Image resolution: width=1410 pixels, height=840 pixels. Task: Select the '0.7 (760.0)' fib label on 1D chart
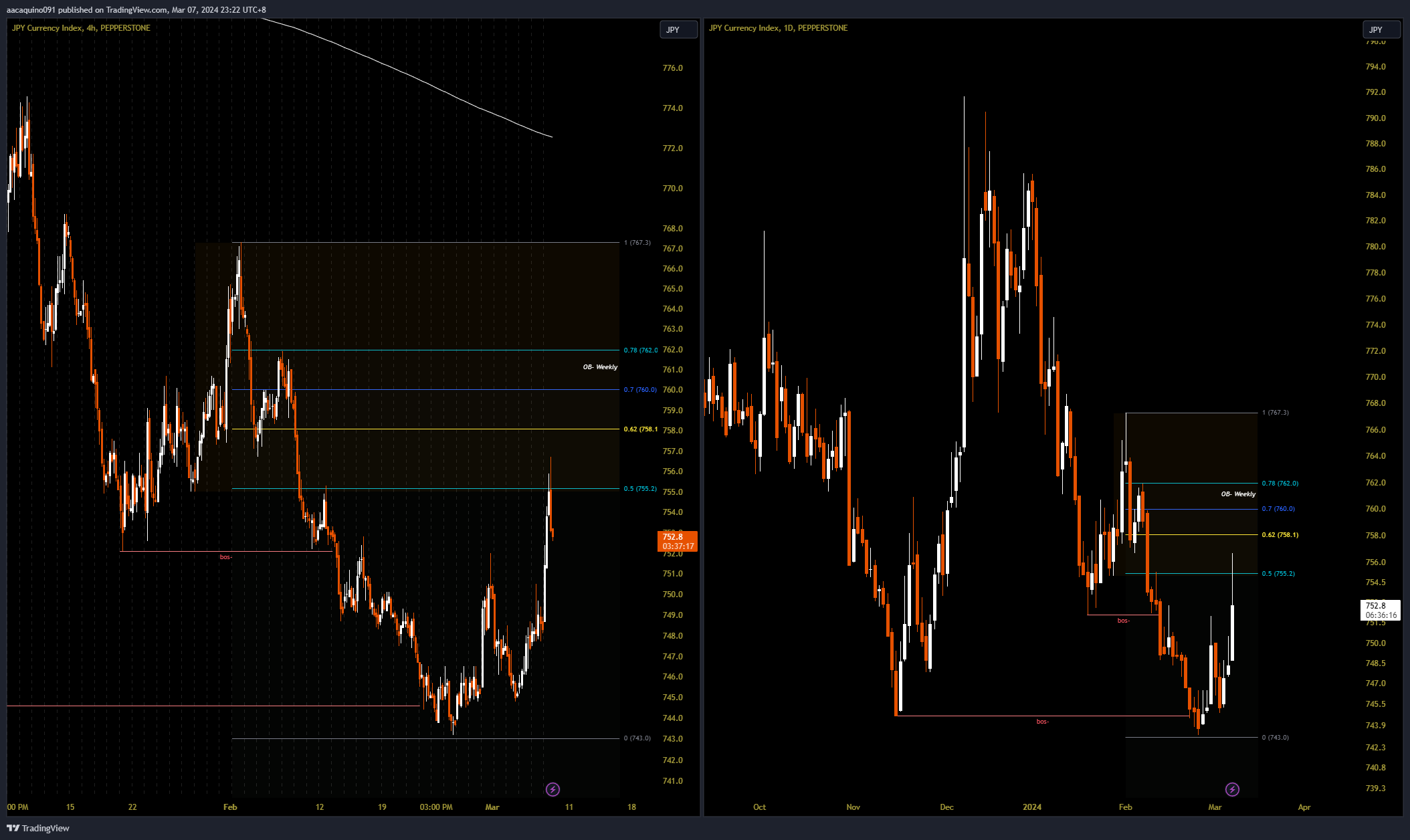[1278, 509]
